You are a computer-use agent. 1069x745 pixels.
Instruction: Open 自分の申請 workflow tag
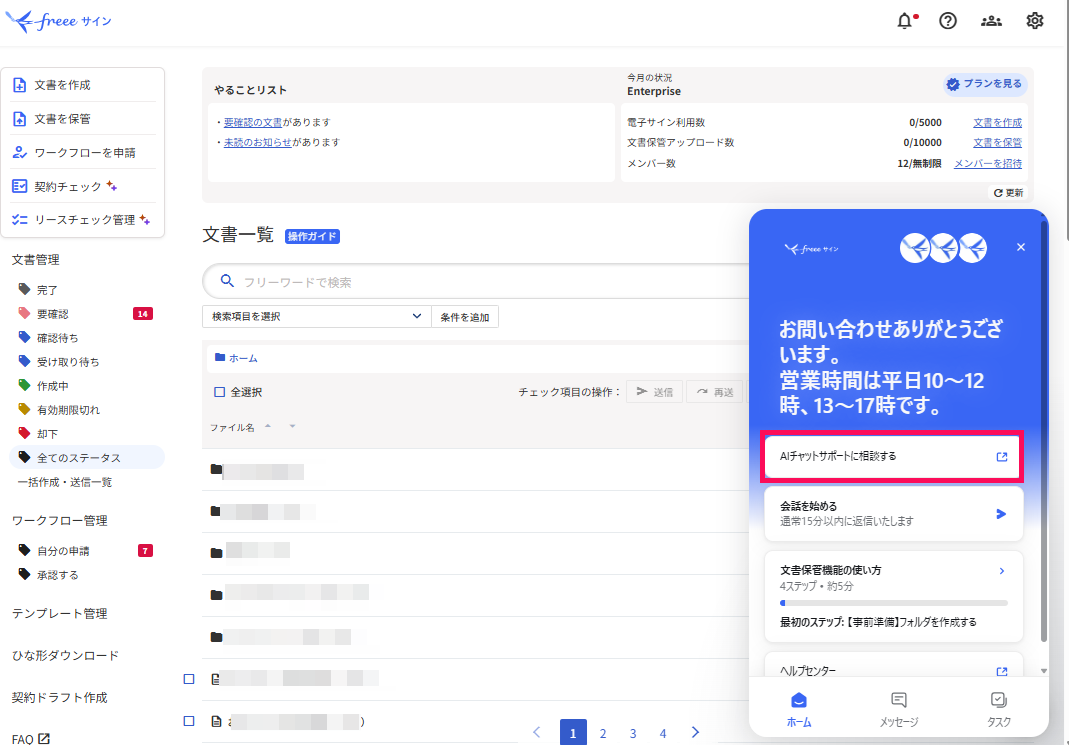pyautogui.click(x=25, y=550)
